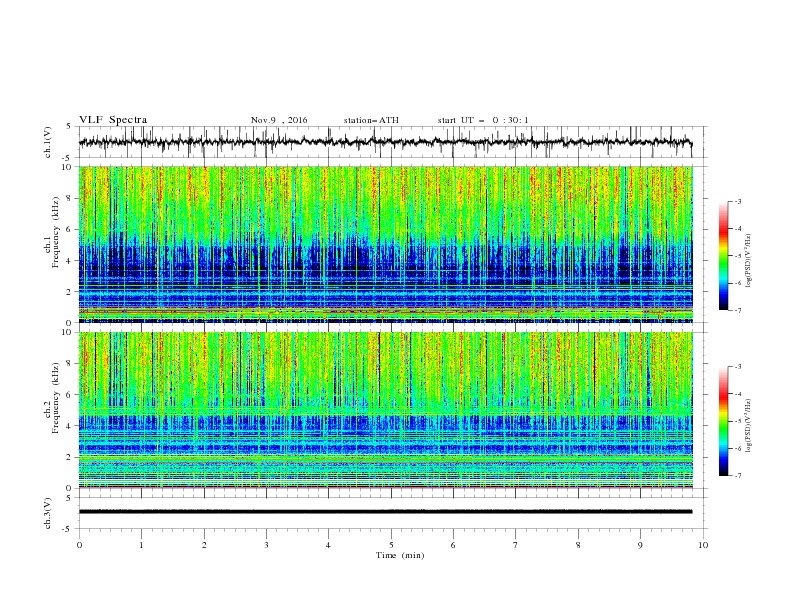The image size is (792, 612).
Task: Click the "-7" tick on ch.2 color bar
Action: click(737, 476)
